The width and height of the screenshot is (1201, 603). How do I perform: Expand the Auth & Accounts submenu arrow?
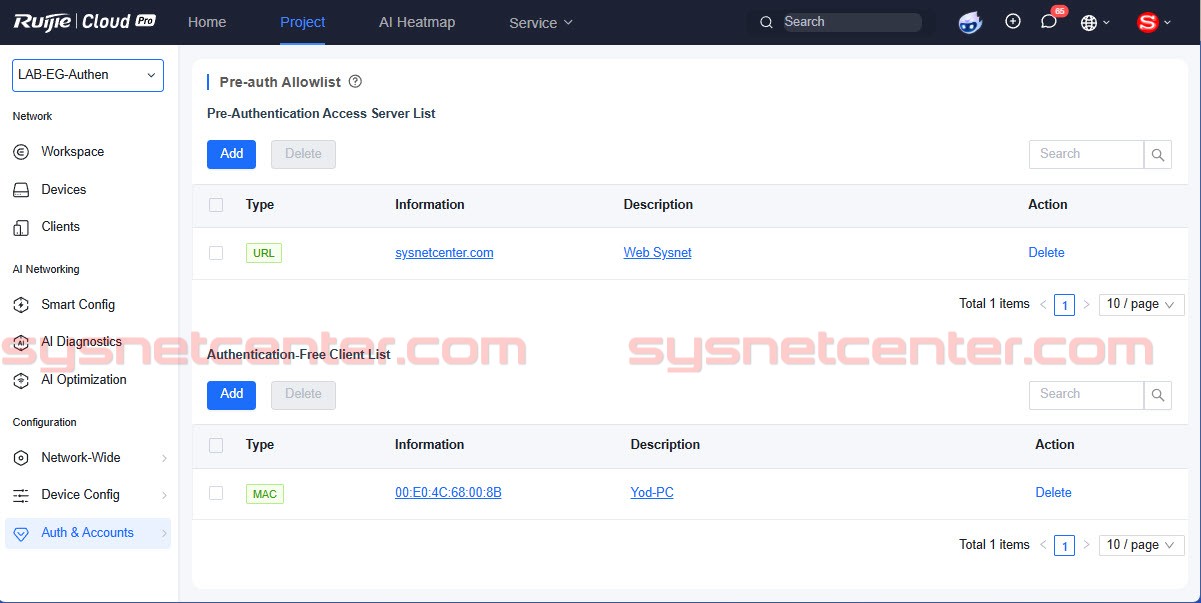(164, 533)
